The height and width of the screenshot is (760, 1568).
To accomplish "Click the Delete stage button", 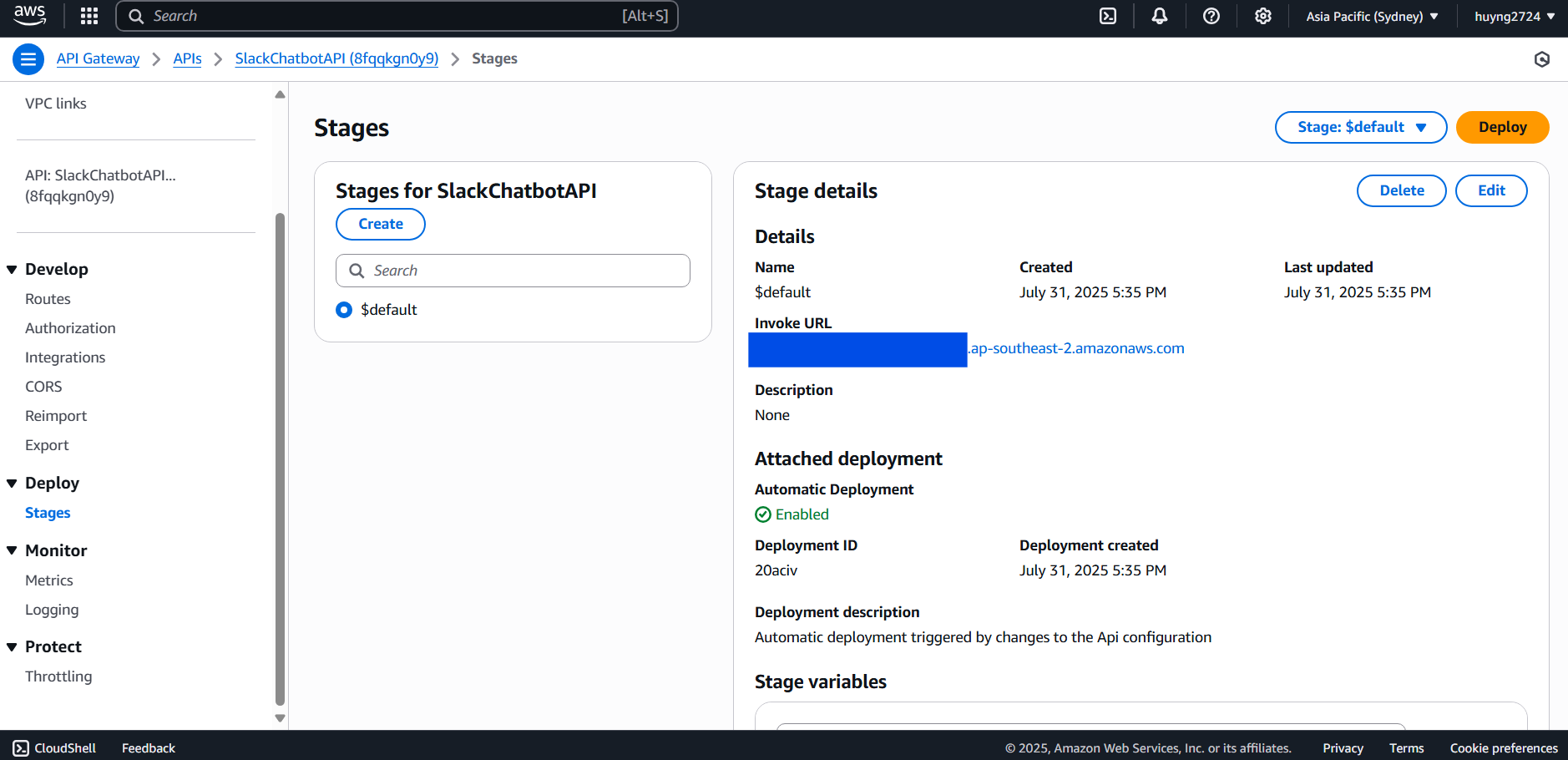I will coord(1401,190).
